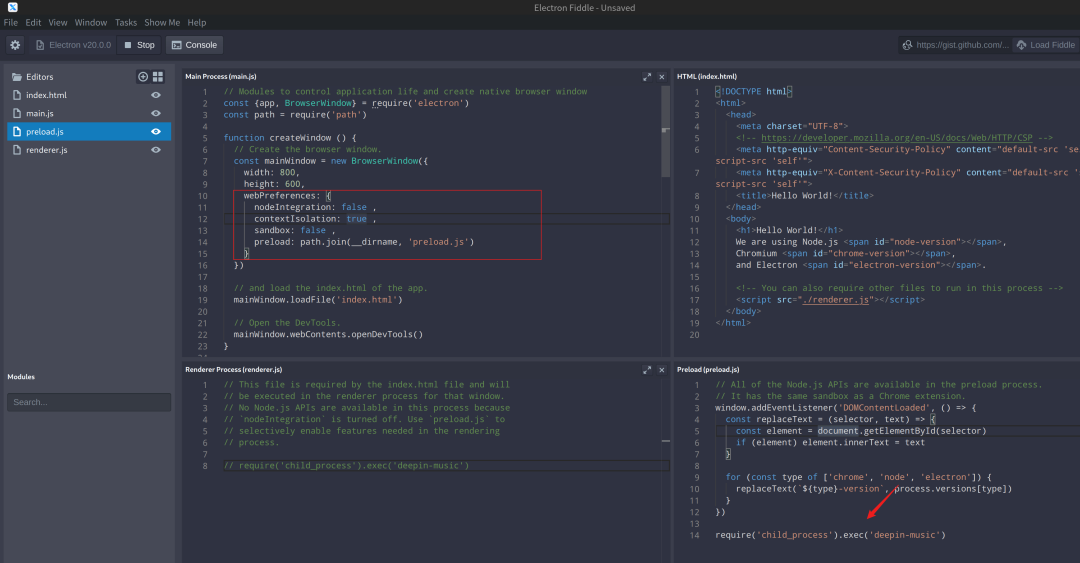This screenshot has height=563, width=1080.
Task: Open the ./renderer.js link in HTML editor
Action: pos(835,300)
